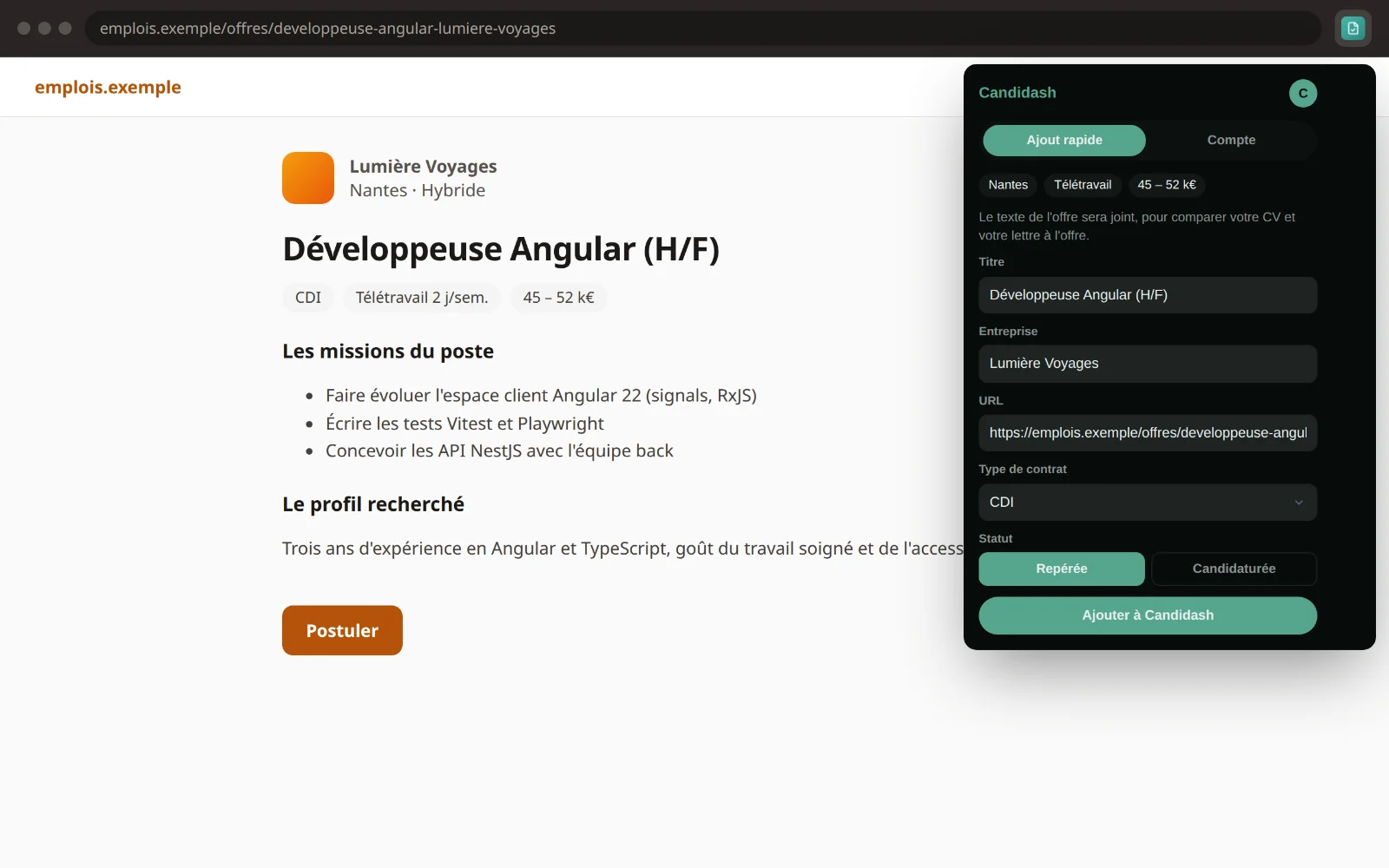Click the dropdown chevron in Type de contrat

point(1299,503)
